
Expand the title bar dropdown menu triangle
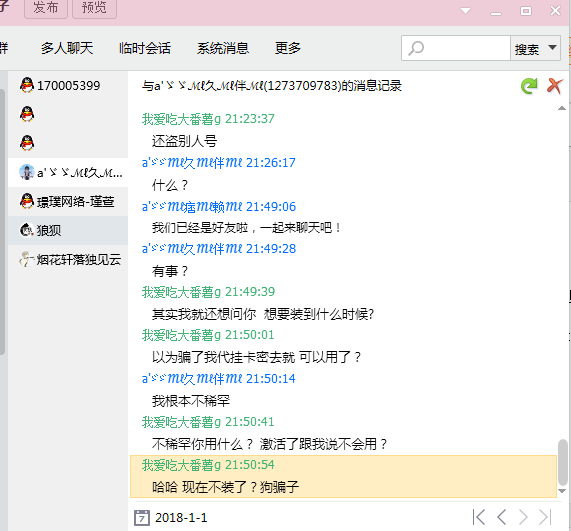pos(465,11)
